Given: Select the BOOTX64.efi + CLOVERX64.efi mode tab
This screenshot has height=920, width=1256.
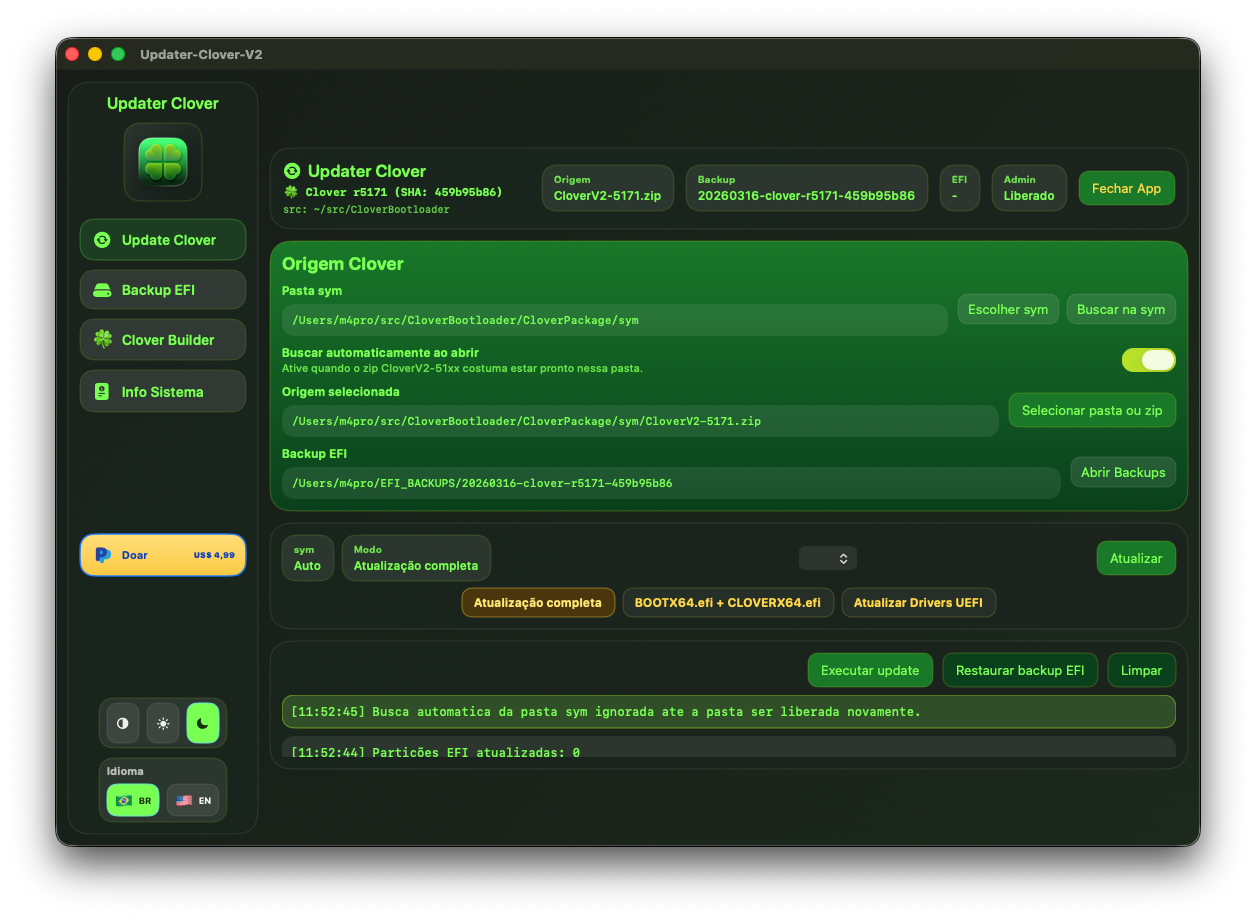Looking at the screenshot, I should (728, 602).
